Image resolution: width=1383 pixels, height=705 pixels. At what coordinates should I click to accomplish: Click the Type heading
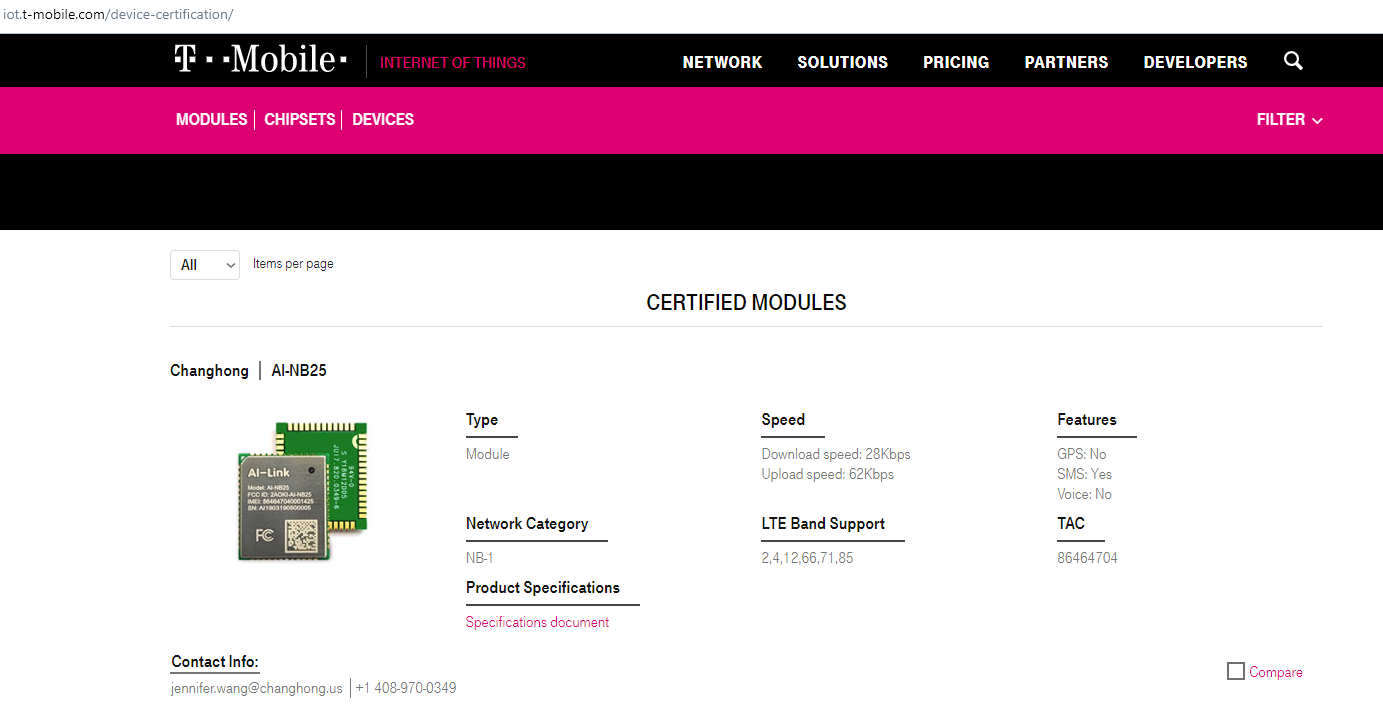tap(482, 420)
